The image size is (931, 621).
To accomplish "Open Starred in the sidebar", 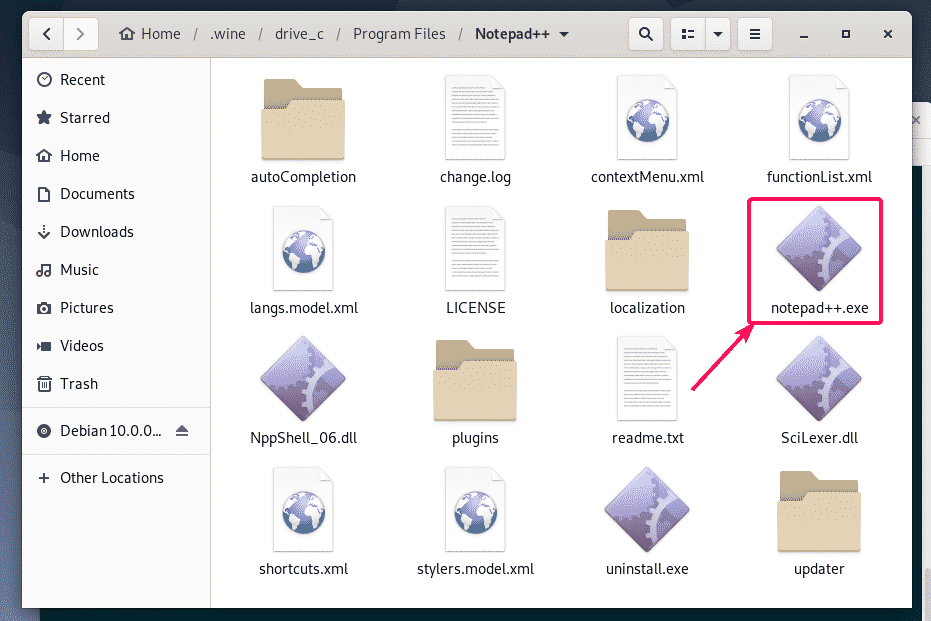I will 116,118.
